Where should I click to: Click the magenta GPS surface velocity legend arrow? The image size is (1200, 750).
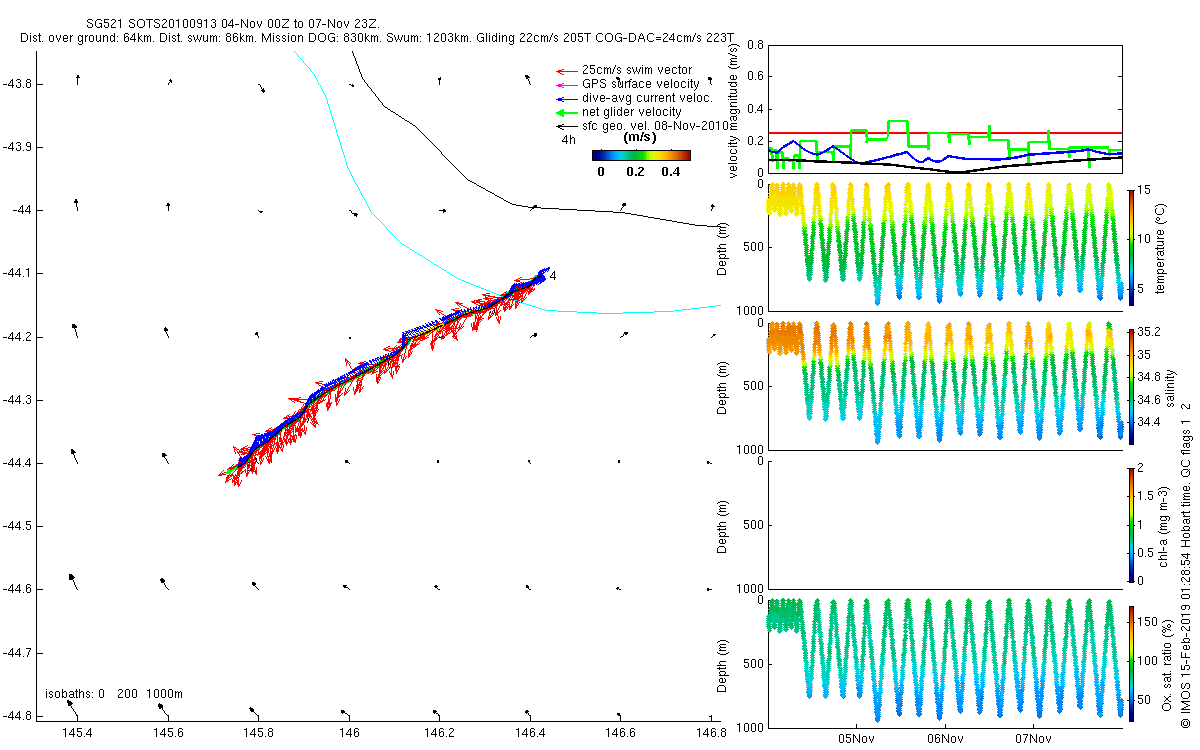tap(566, 85)
